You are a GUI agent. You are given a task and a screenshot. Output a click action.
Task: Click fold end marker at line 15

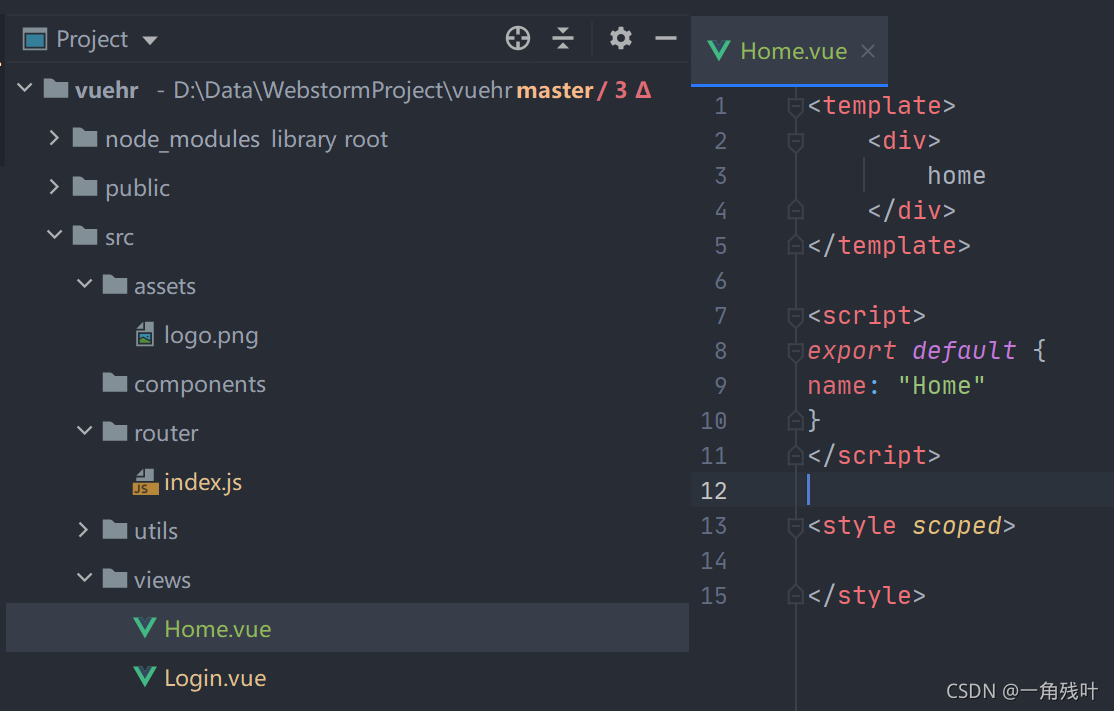(795, 595)
